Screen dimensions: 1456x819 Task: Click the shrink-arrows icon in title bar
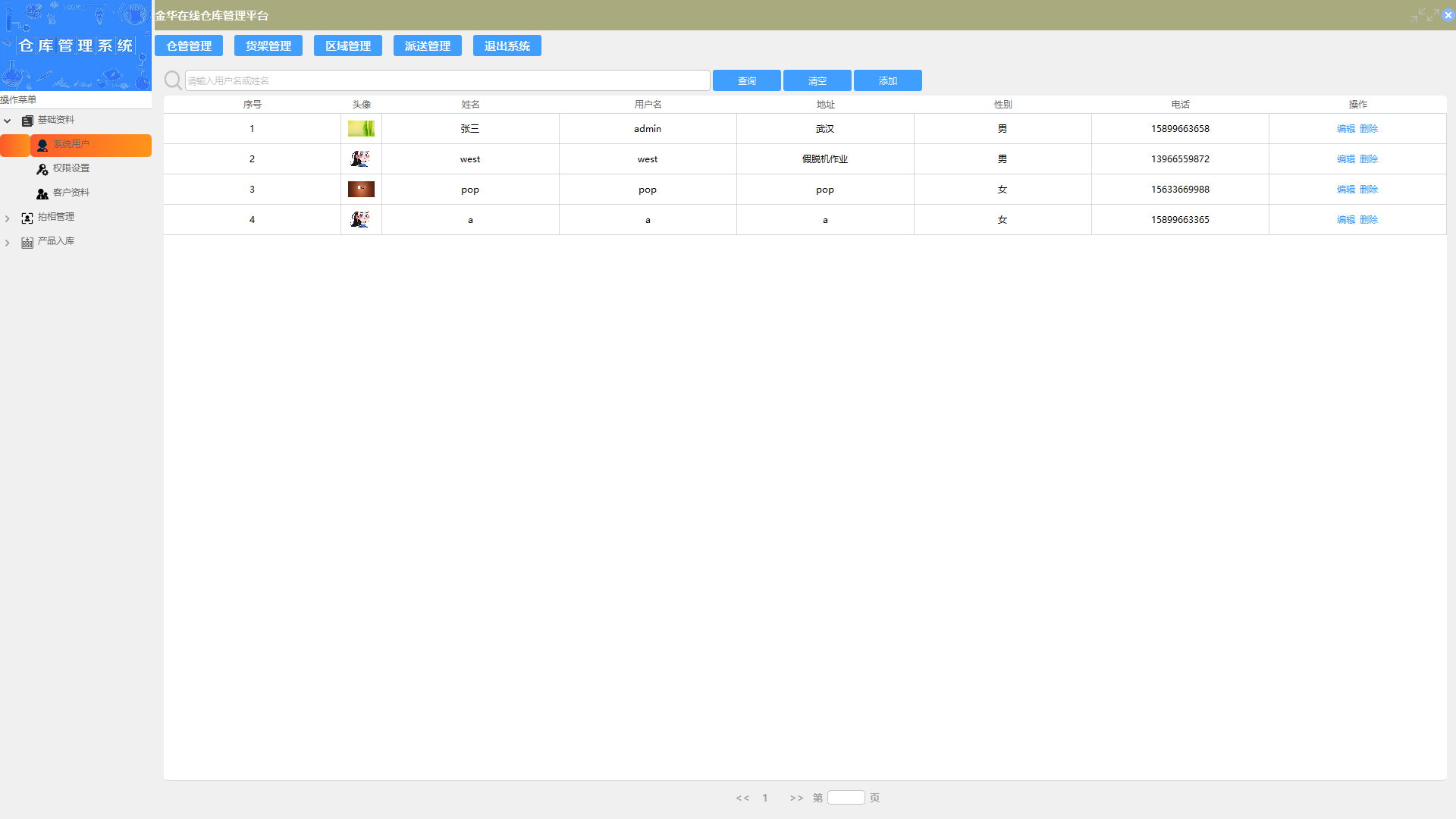[x=1417, y=15]
